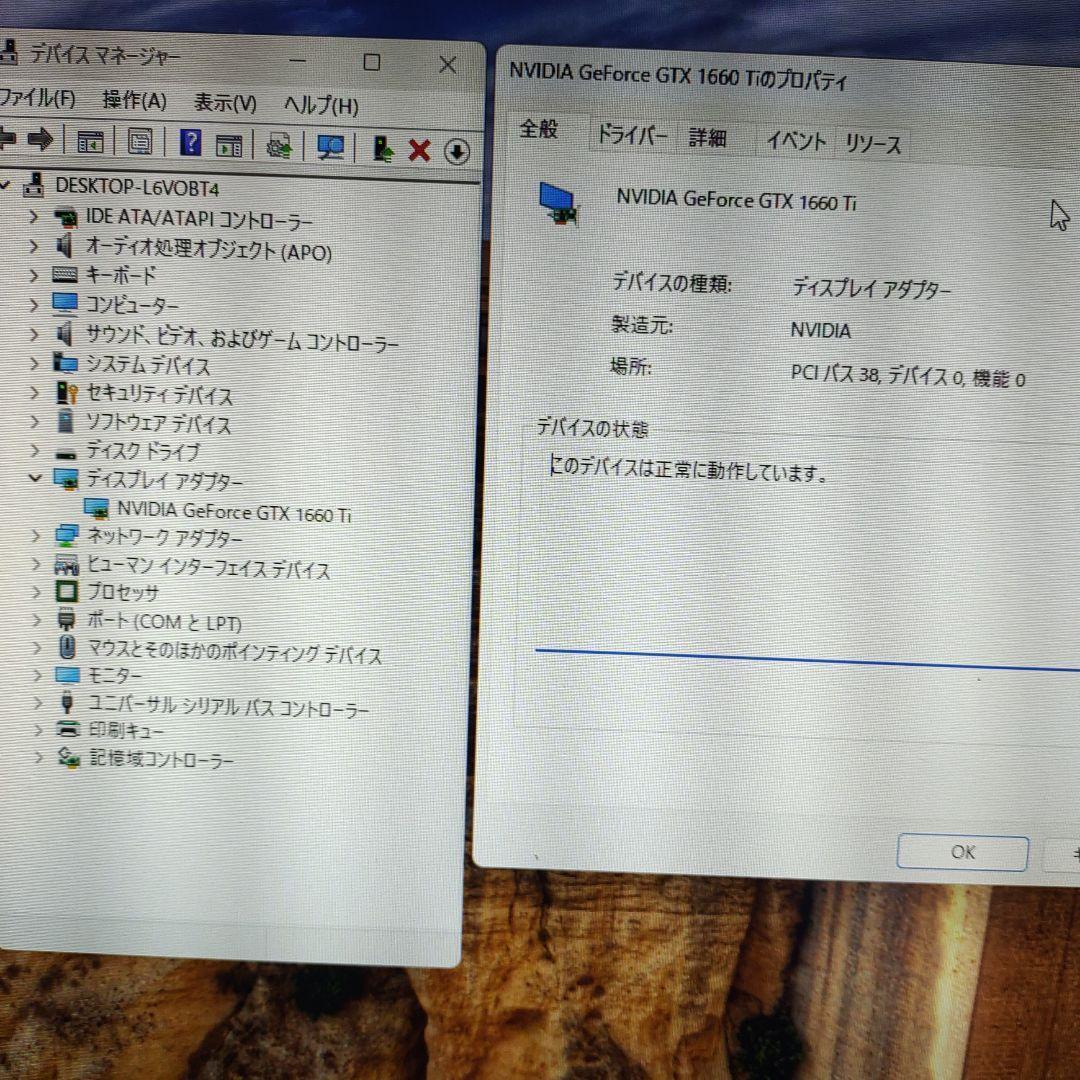Click the red X uninstall device icon
The width and height of the screenshot is (1080, 1080).
(x=419, y=150)
